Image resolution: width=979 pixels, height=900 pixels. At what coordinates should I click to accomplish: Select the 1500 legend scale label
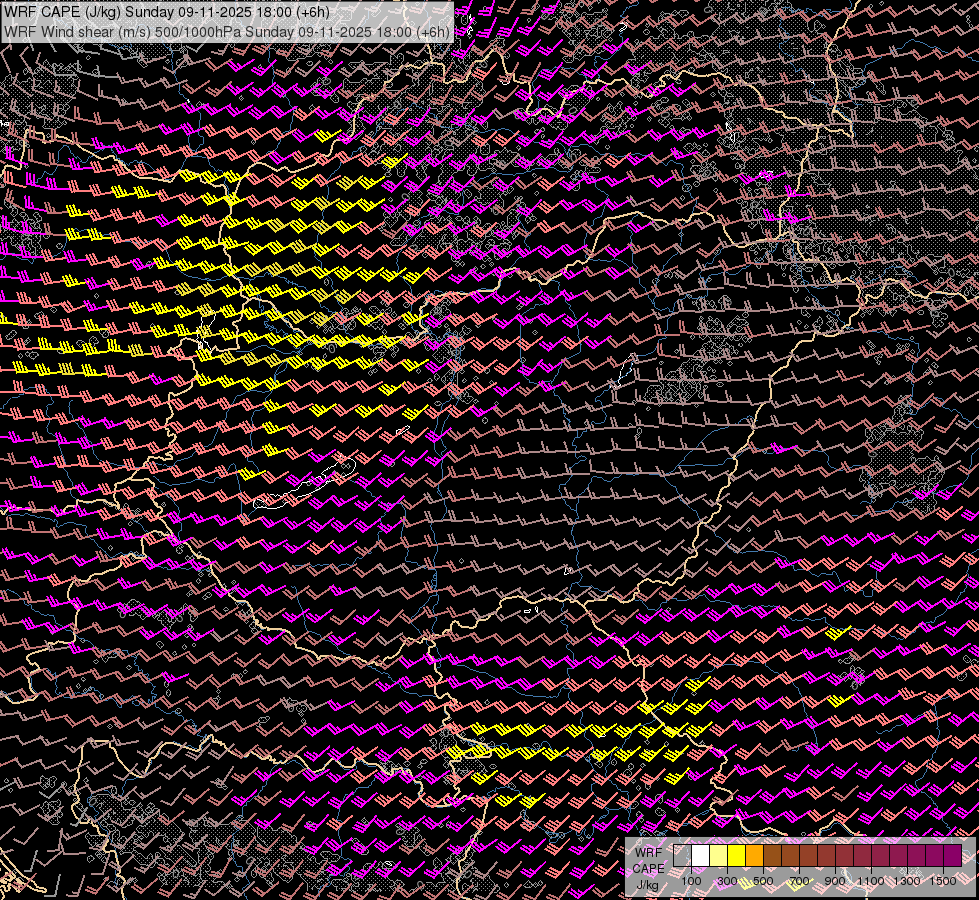(943, 881)
